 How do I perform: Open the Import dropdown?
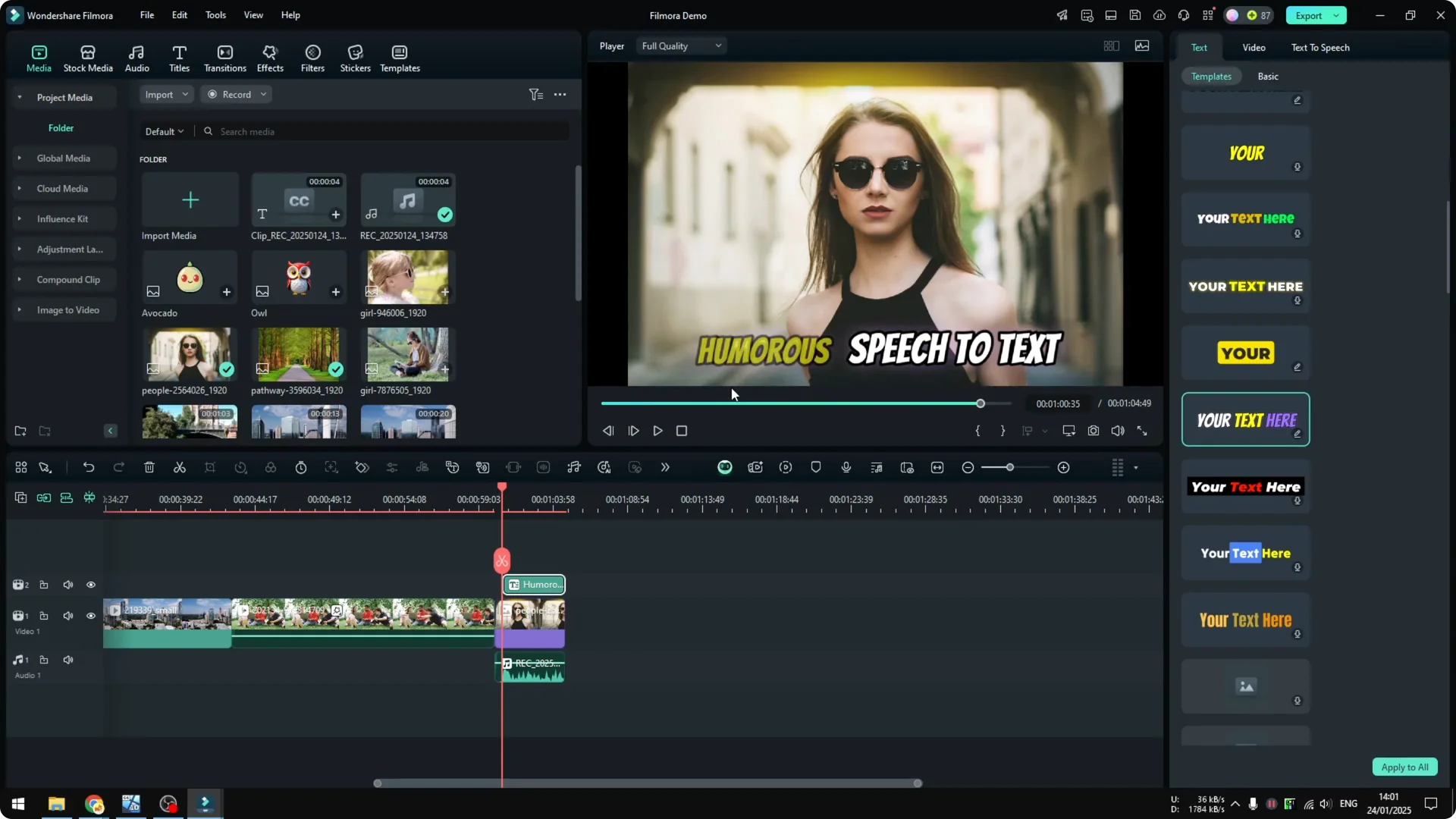[x=166, y=95]
